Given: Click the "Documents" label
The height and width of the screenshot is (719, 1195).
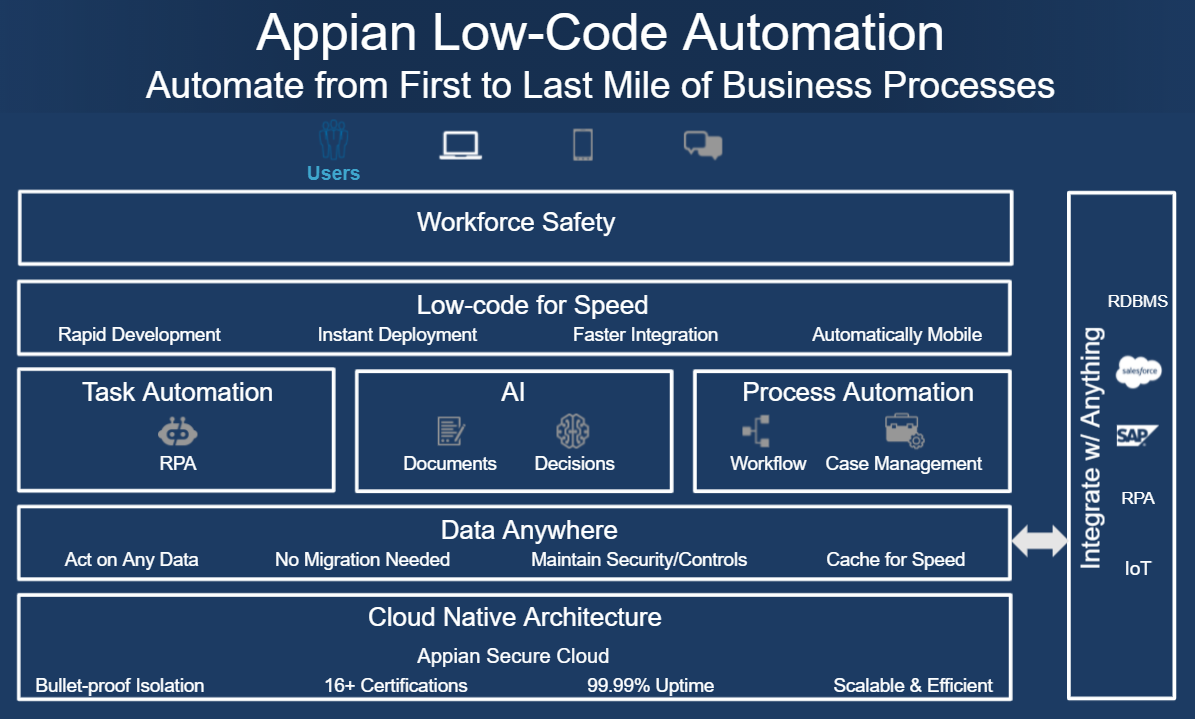Looking at the screenshot, I should [x=450, y=464].
